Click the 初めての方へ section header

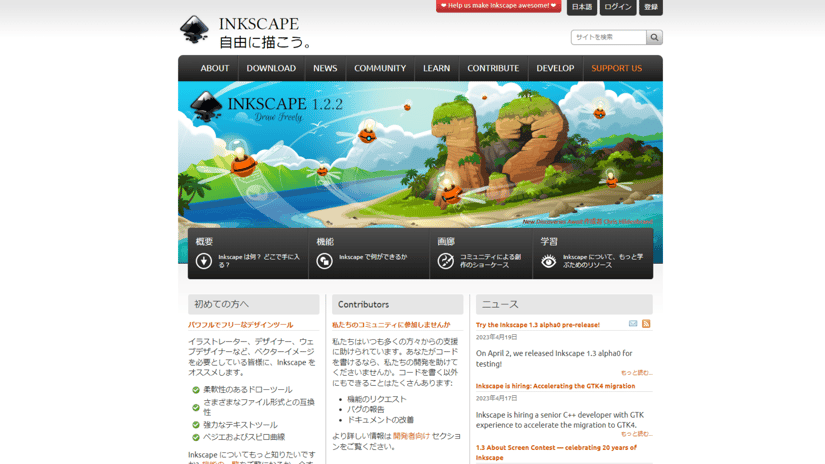click(254, 304)
